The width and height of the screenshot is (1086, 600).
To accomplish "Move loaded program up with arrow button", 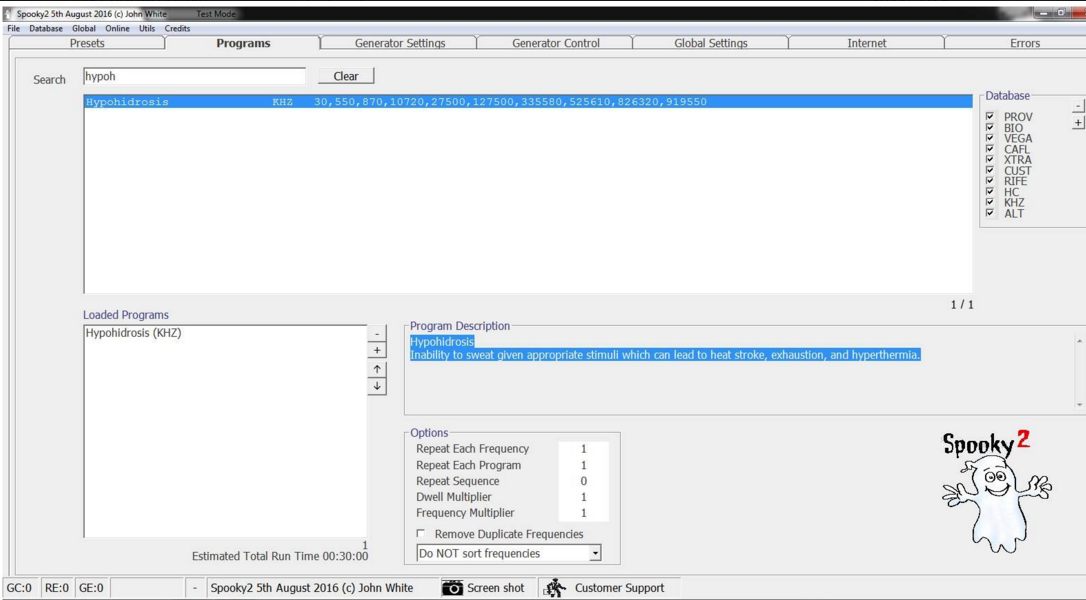I will pos(377,369).
